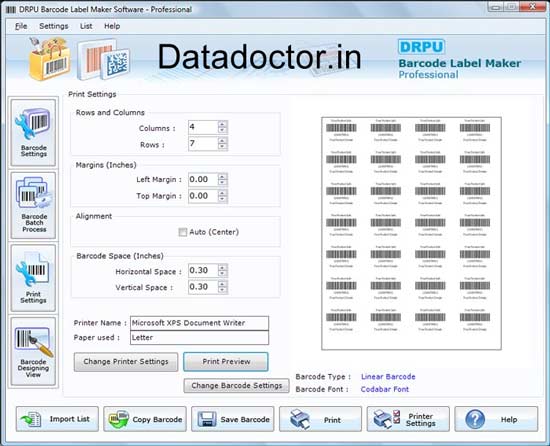Click the Columns input field
550x446 pixels.
[203, 127]
